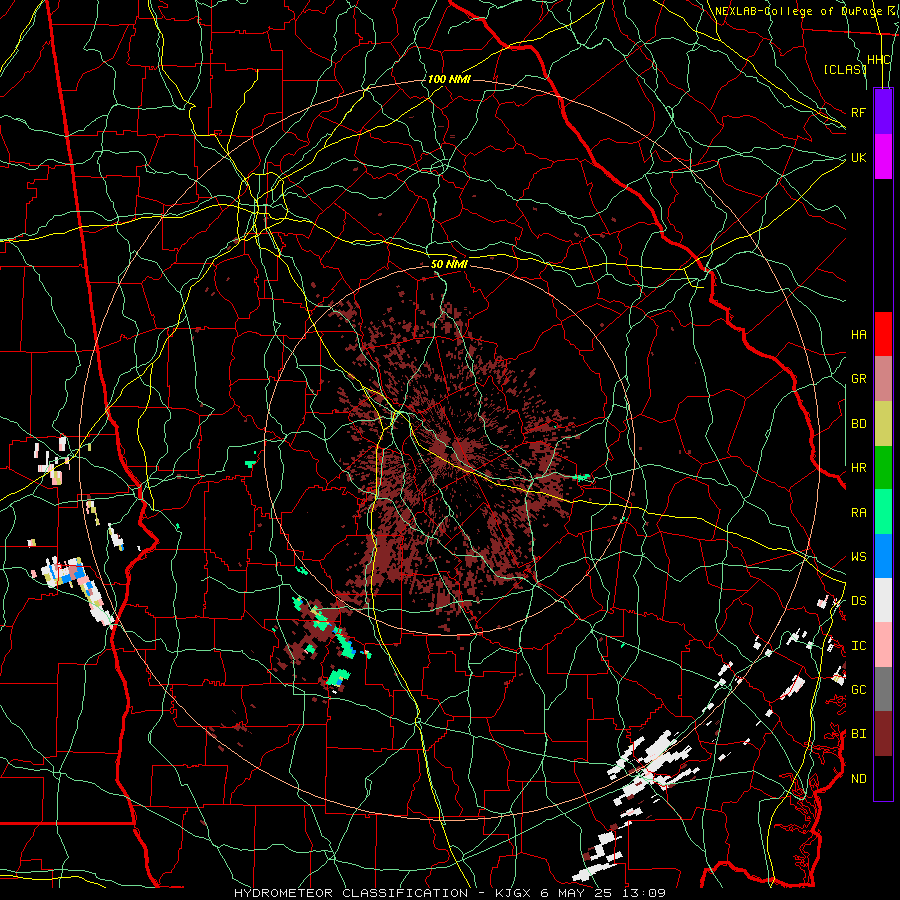Screen dimensions: 900x900
Task: Click the DS legend label
Action: tap(858, 601)
